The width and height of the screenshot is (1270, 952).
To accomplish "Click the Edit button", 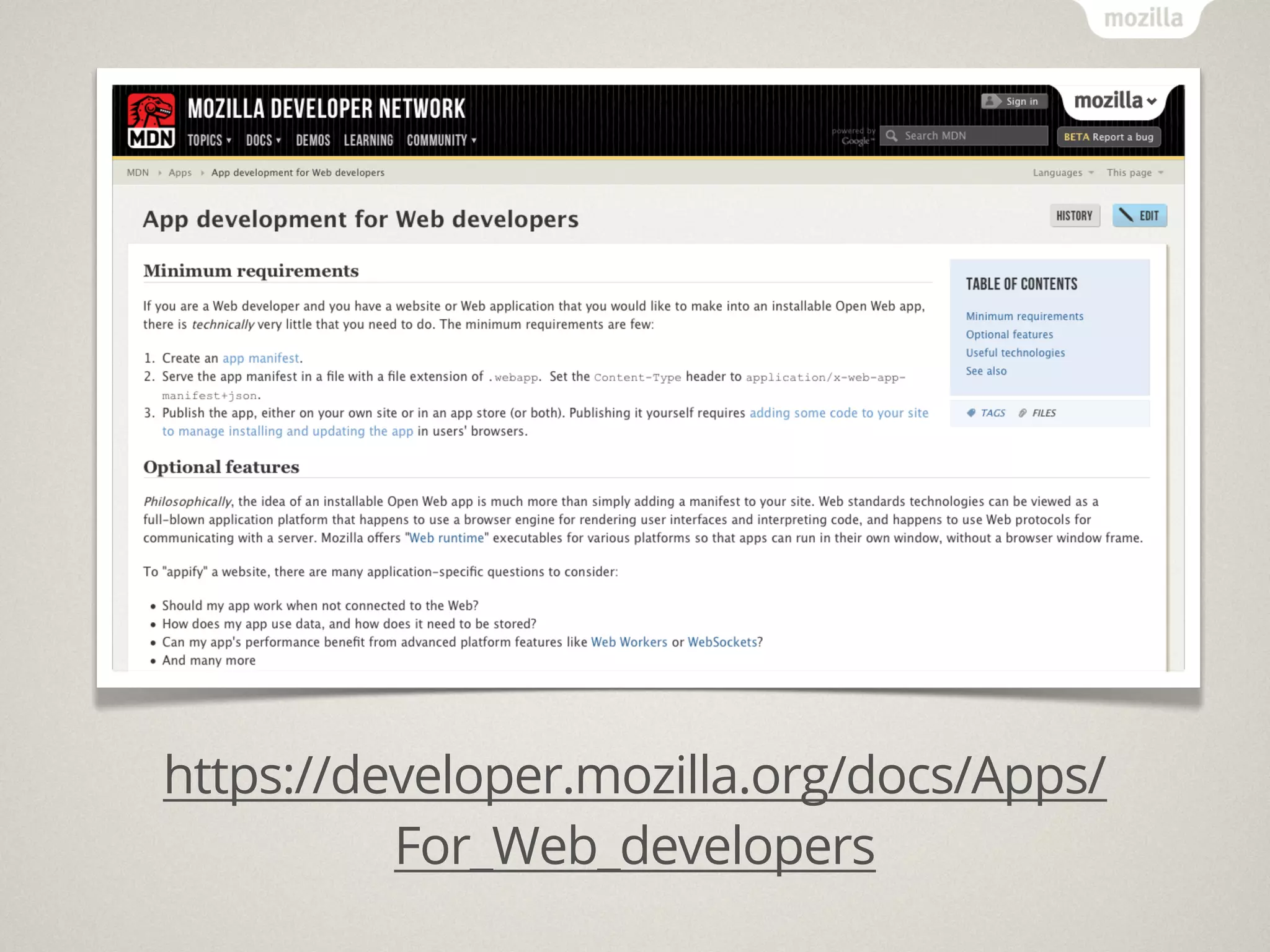I will coord(1140,215).
